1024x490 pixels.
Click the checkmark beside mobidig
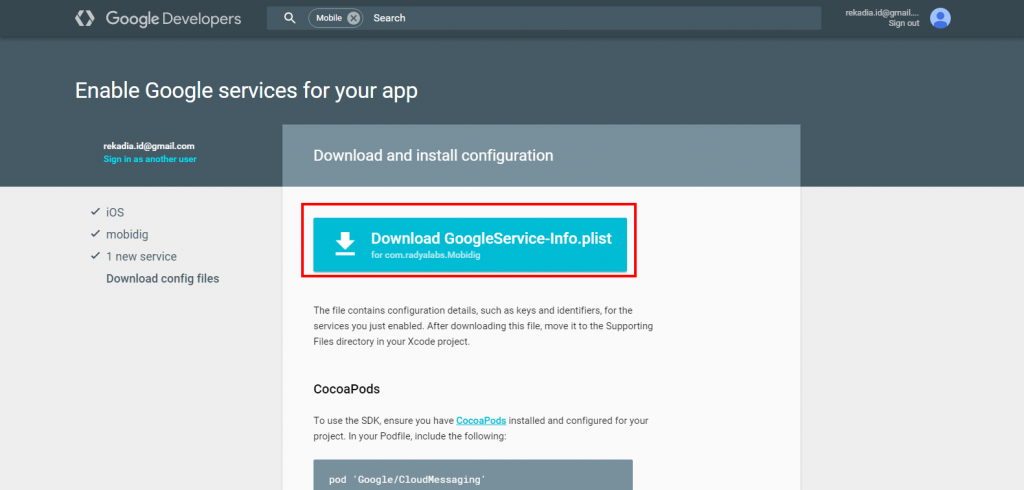(x=95, y=234)
